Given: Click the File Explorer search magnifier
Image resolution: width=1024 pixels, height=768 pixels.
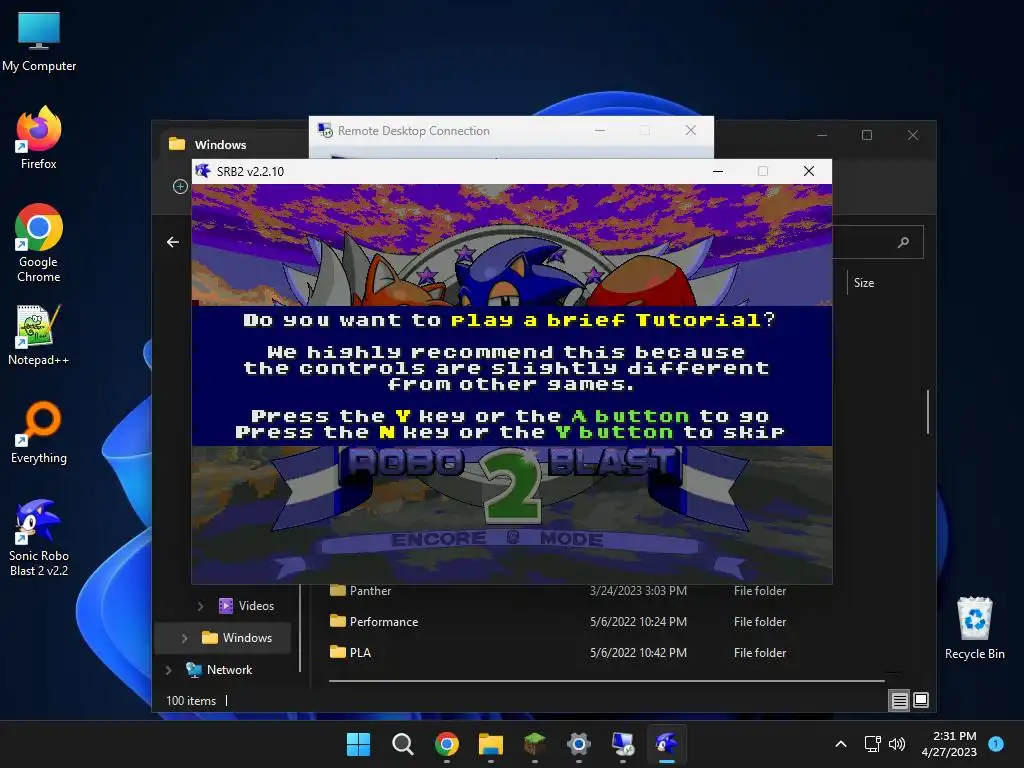Looking at the screenshot, I should (903, 242).
